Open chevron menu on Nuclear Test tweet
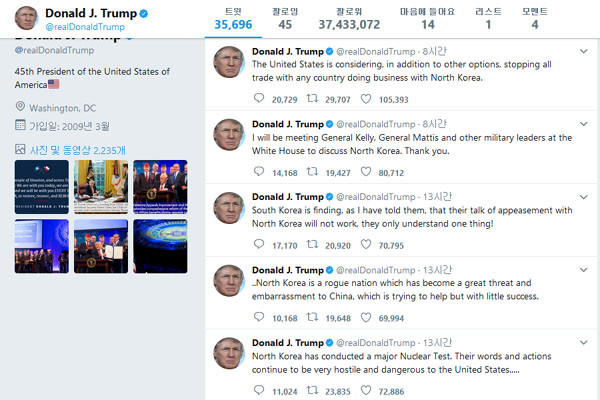This screenshot has height=400, width=600. 584,342
